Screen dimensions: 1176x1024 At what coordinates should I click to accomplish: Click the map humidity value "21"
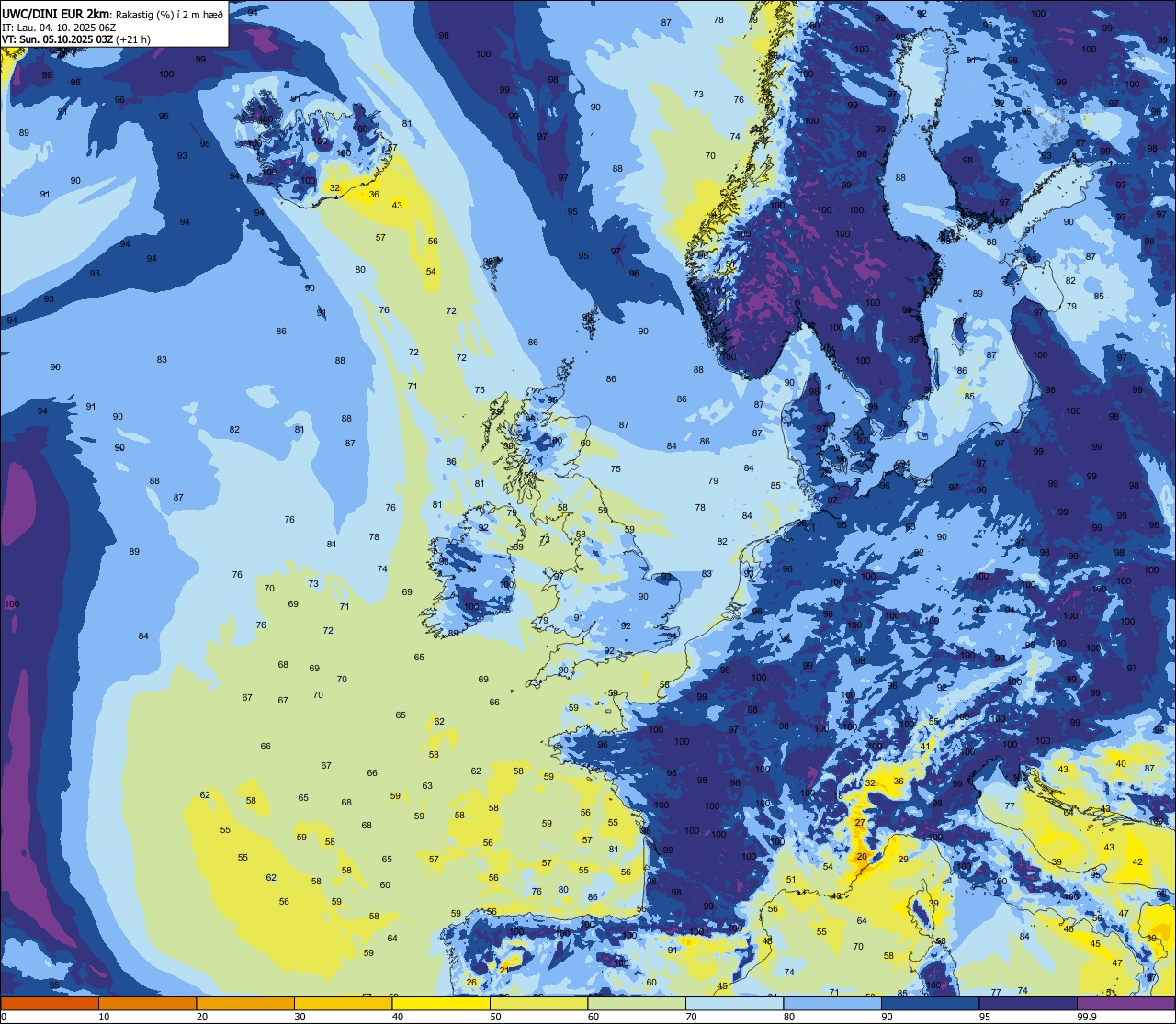(x=503, y=970)
